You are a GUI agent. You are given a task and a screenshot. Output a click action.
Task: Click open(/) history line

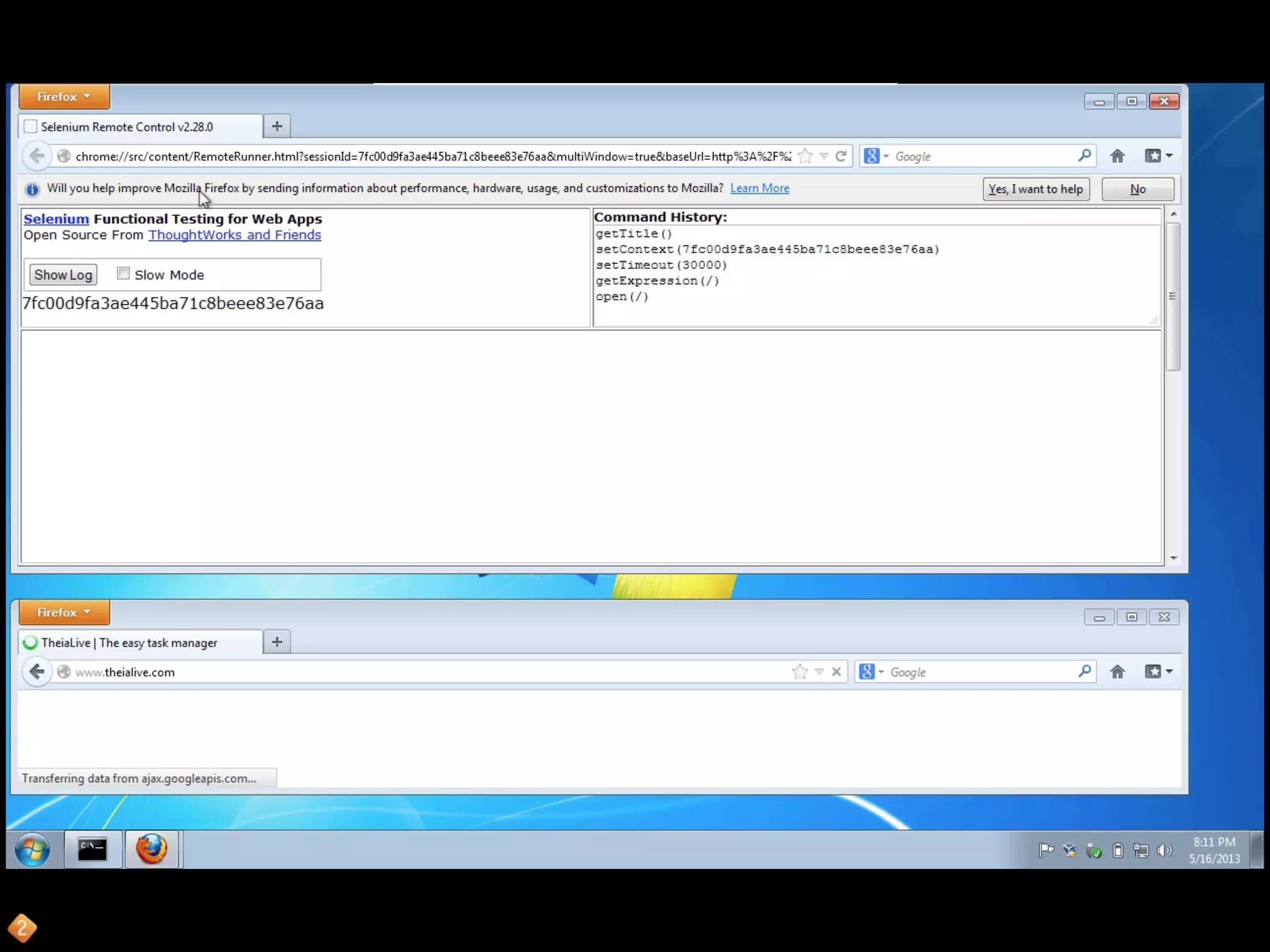coord(622,296)
